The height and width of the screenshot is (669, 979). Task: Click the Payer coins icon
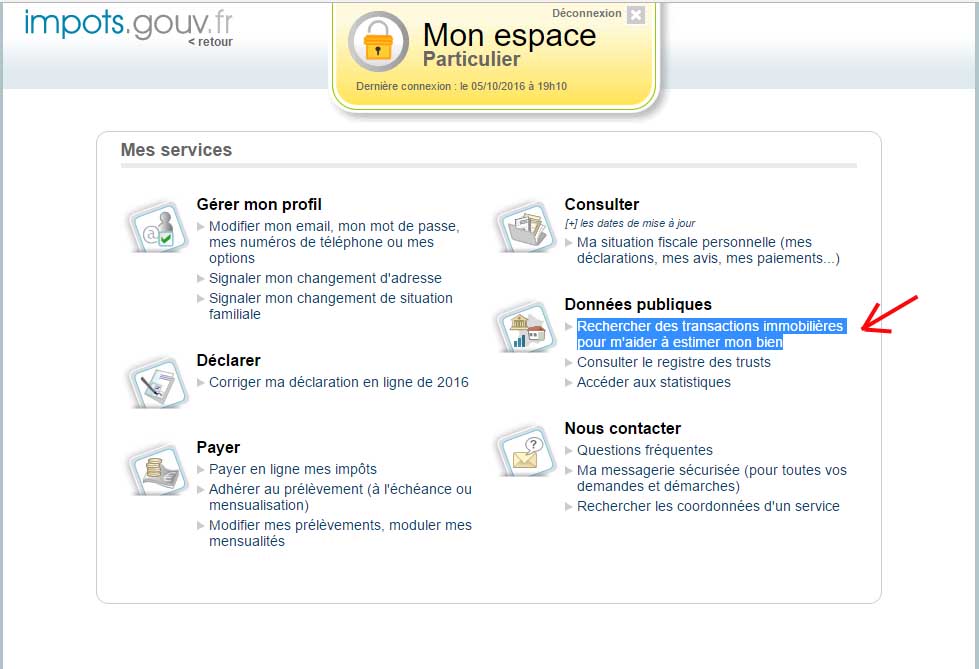[x=157, y=470]
